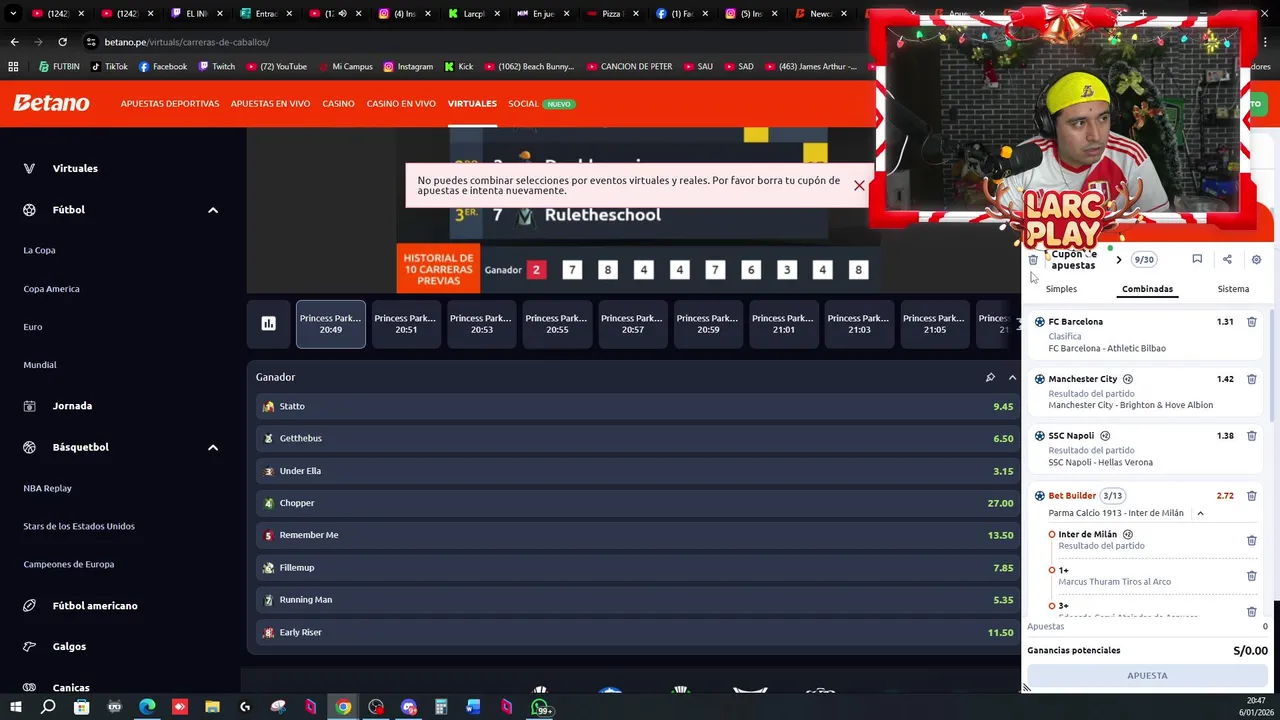Open the Jornada sidebar item
Viewport: 1280px width, 720px height.
click(72, 406)
